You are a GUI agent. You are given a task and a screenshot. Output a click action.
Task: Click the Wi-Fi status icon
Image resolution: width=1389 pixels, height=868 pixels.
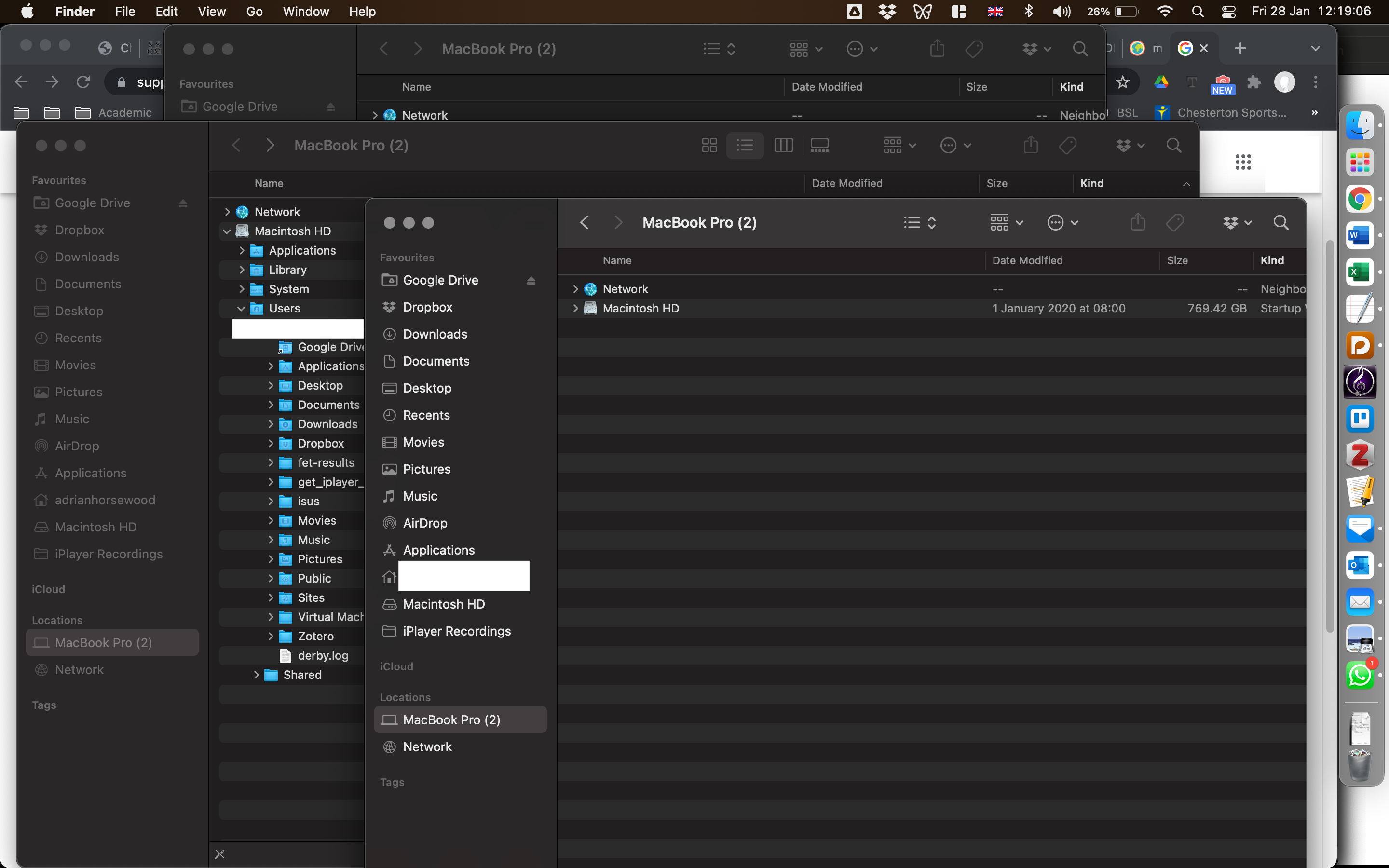pyautogui.click(x=1165, y=12)
